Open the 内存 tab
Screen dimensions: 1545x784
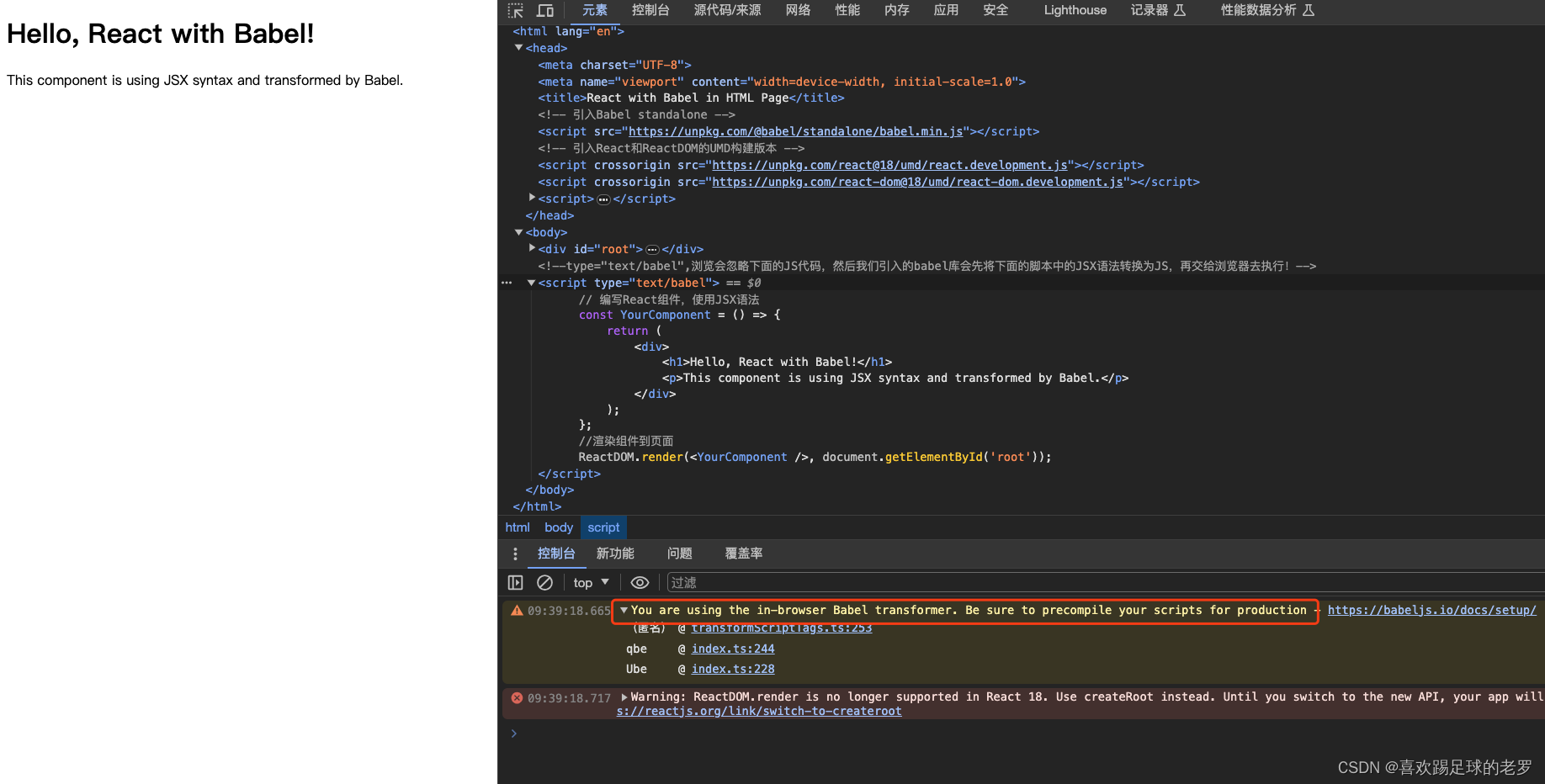[897, 10]
